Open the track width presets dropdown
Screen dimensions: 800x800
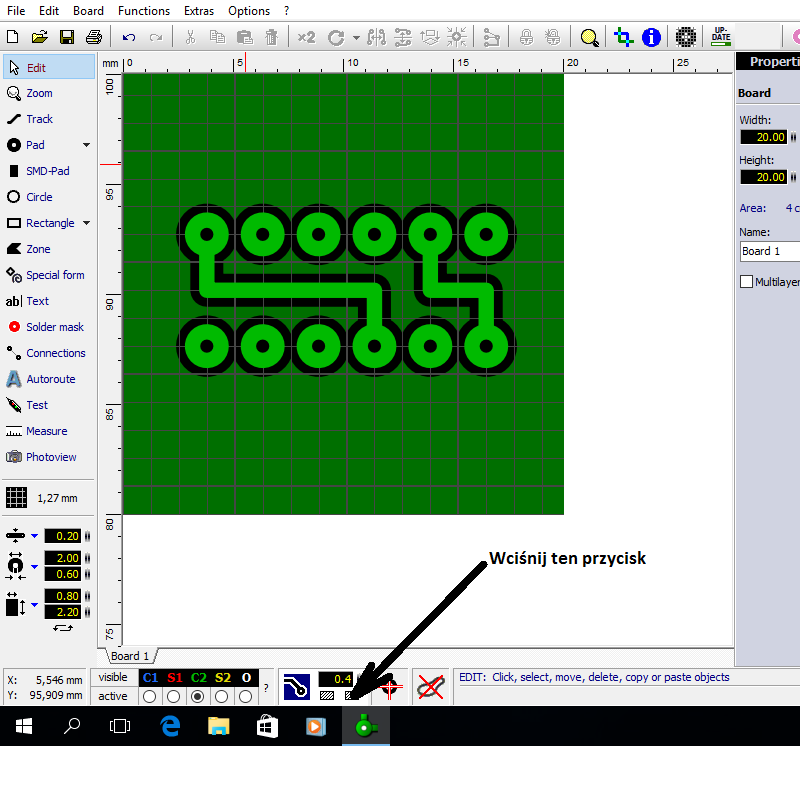coord(34,536)
